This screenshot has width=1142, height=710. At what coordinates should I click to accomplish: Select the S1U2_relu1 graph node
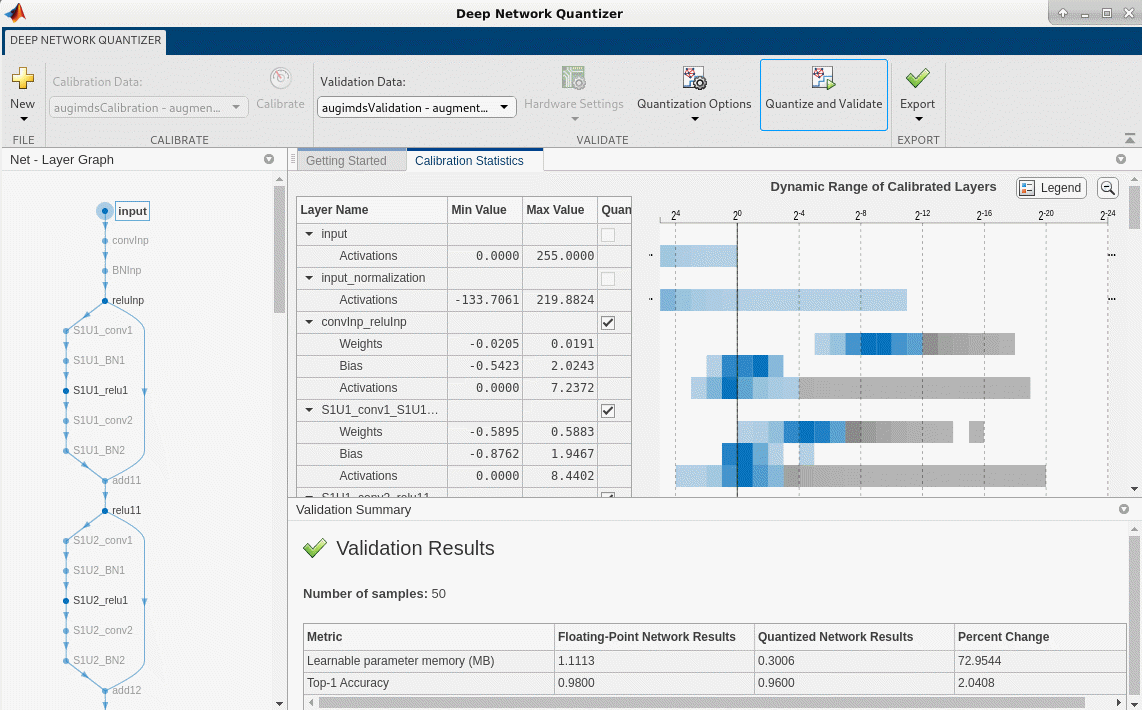pos(66,601)
